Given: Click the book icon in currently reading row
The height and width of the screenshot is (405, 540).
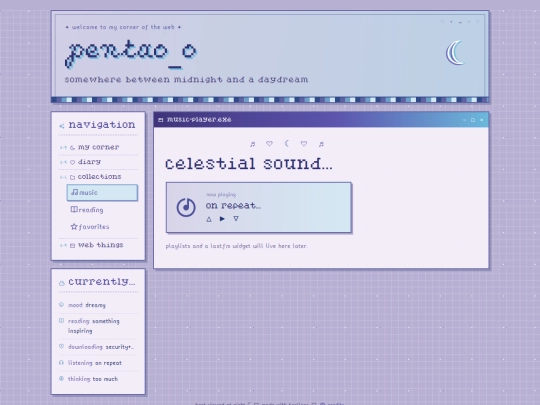Looking at the screenshot, I should click(61, 320).
